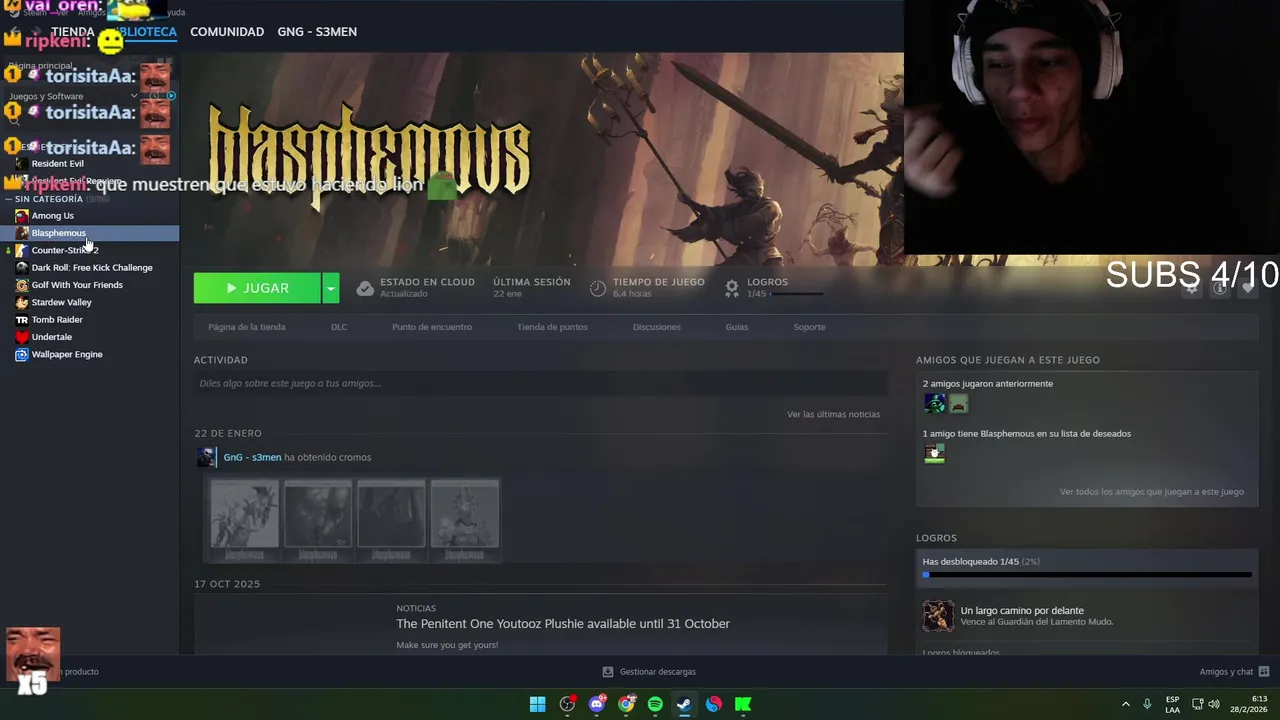Click the playtime clock icon

[597, 288]
